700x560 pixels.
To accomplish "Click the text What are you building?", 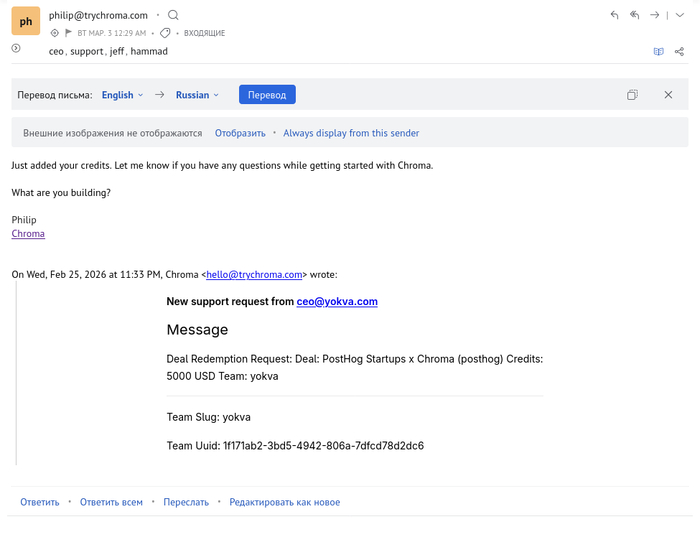I will point(61,192).
